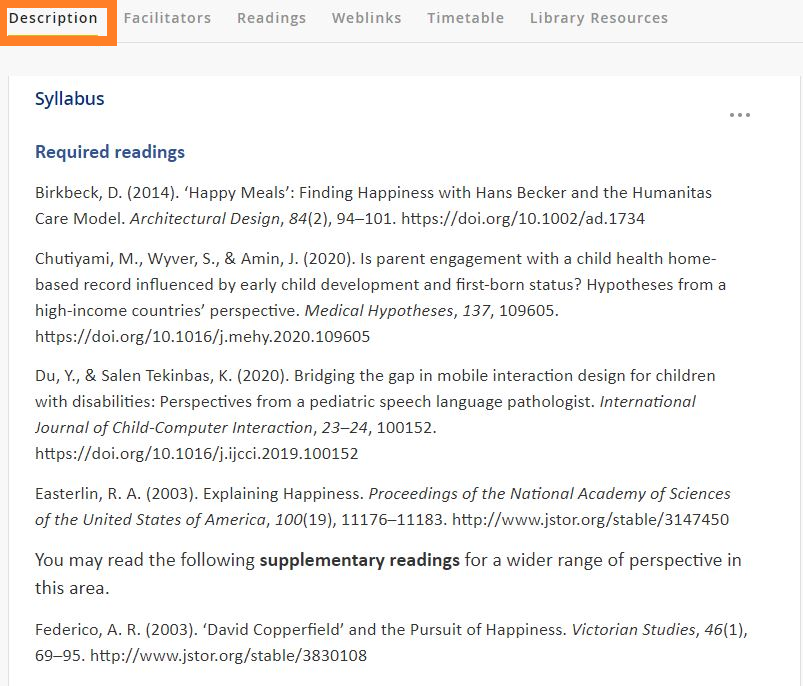803x686 pixels.
Task: Open the Readings tab
Action: pos(271,17)
